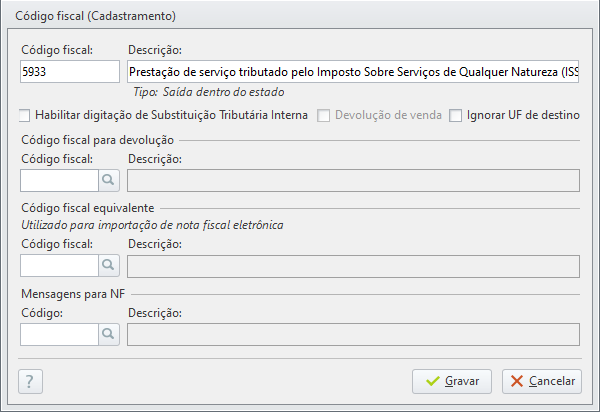Click the green checkmark on Gravar
The height and width of the screenshot is (412, 600).
click(x=433, y=381)
